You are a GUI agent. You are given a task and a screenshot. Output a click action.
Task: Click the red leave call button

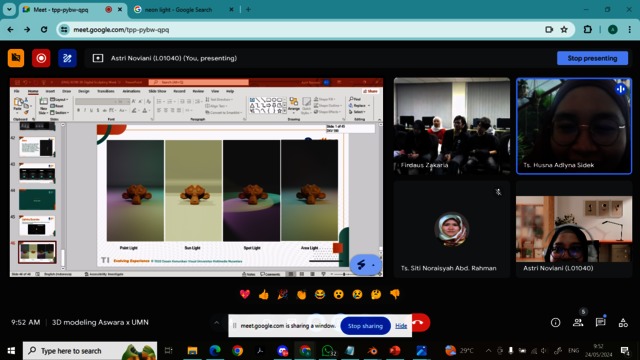(420, 322)
